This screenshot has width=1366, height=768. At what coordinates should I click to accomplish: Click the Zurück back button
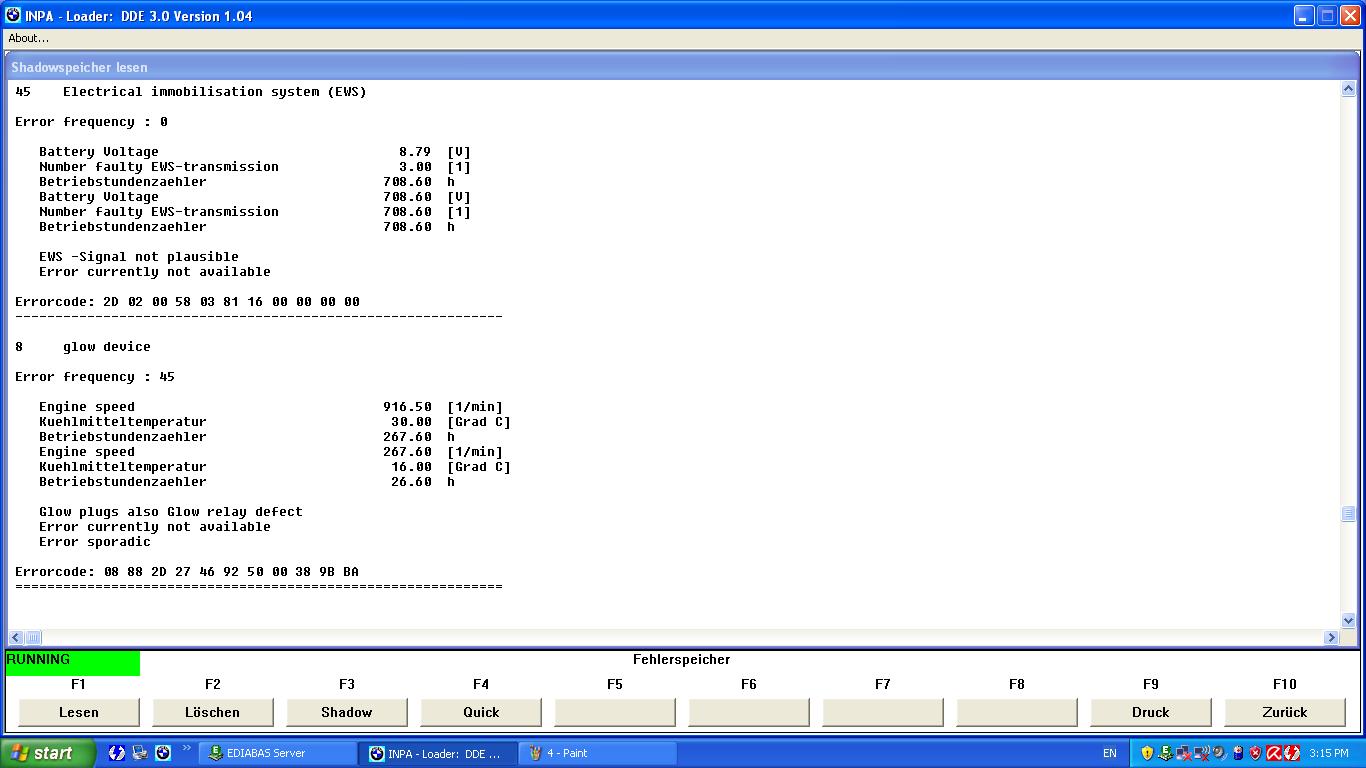(x=1284, y=712)
